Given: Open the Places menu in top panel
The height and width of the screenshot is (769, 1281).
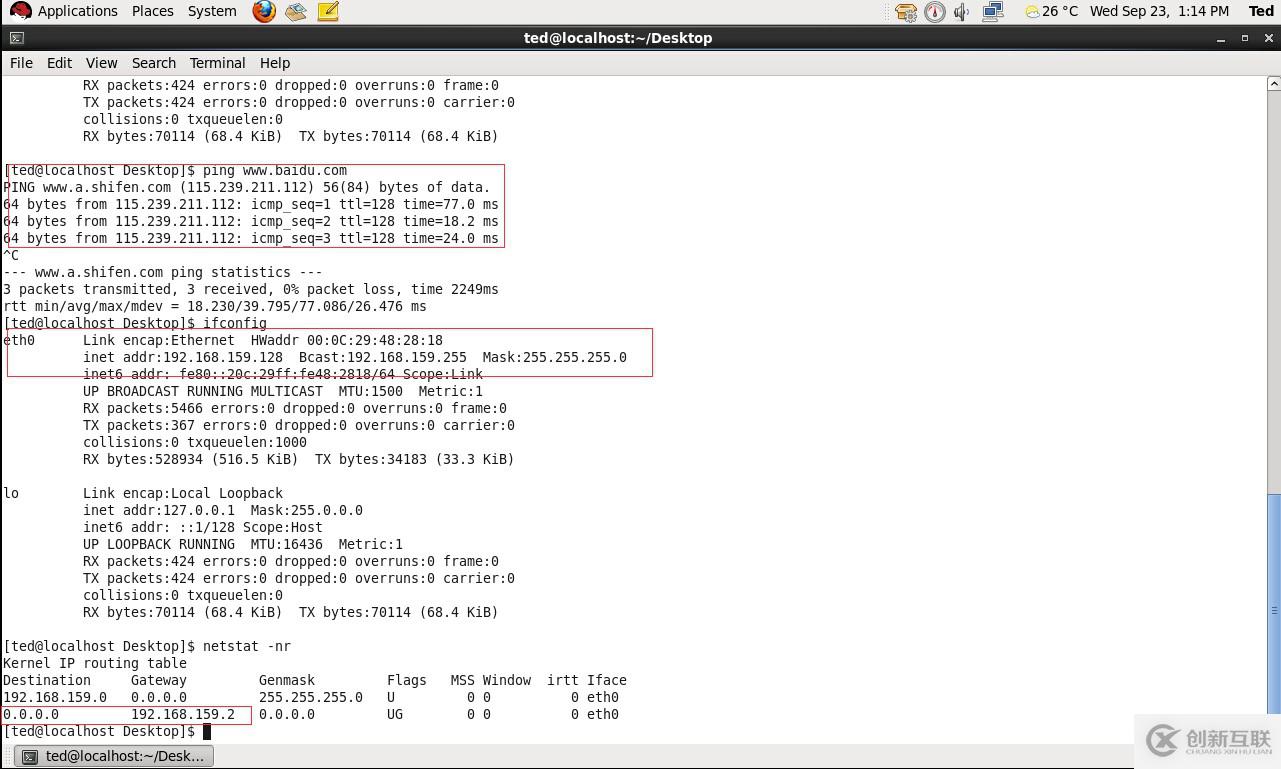Looking at the screenshot, I should tap(153, 11).
